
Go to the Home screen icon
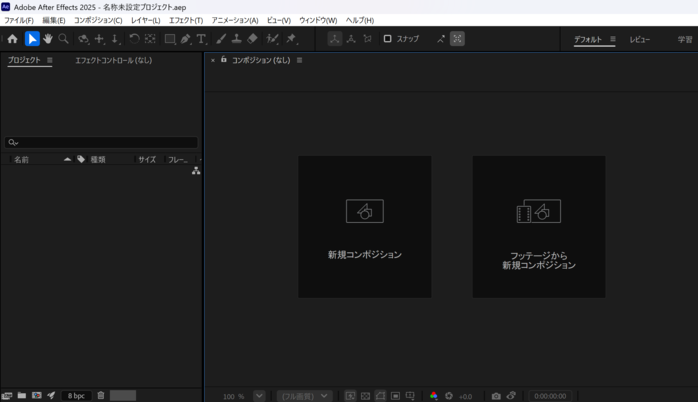[x=12, y=39]
